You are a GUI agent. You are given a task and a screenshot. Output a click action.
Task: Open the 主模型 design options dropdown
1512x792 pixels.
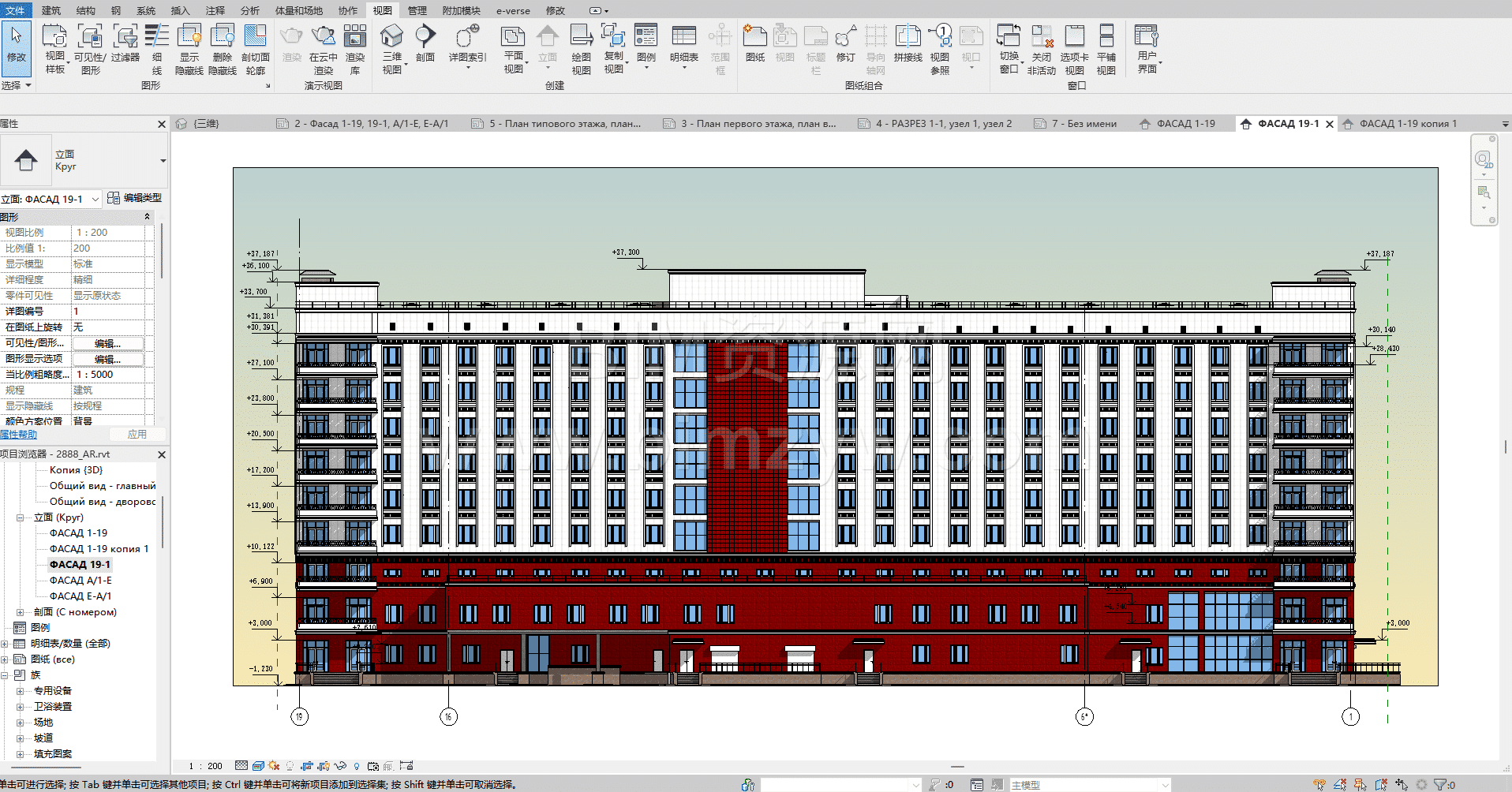[x=1165, y=785]
